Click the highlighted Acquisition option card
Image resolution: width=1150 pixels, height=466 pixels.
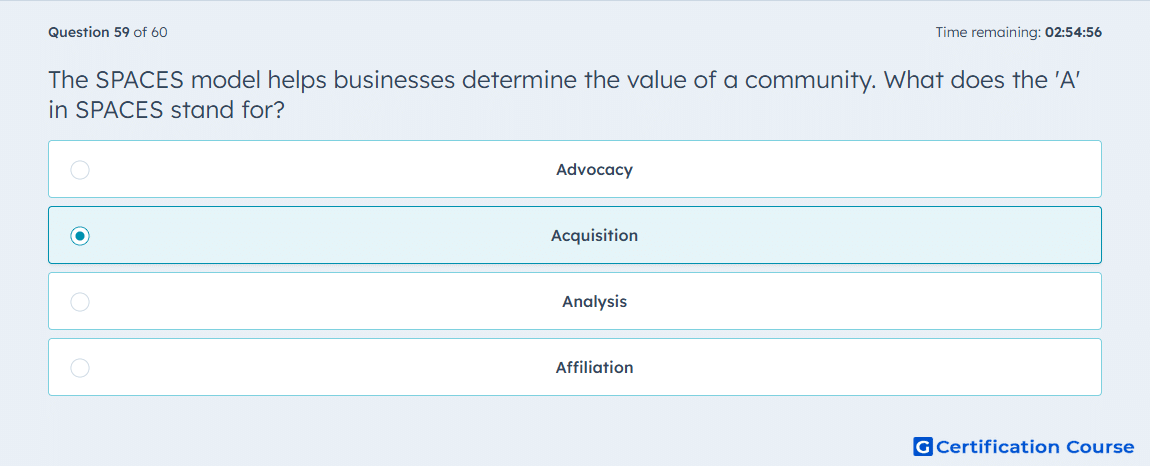coord(575,235)
